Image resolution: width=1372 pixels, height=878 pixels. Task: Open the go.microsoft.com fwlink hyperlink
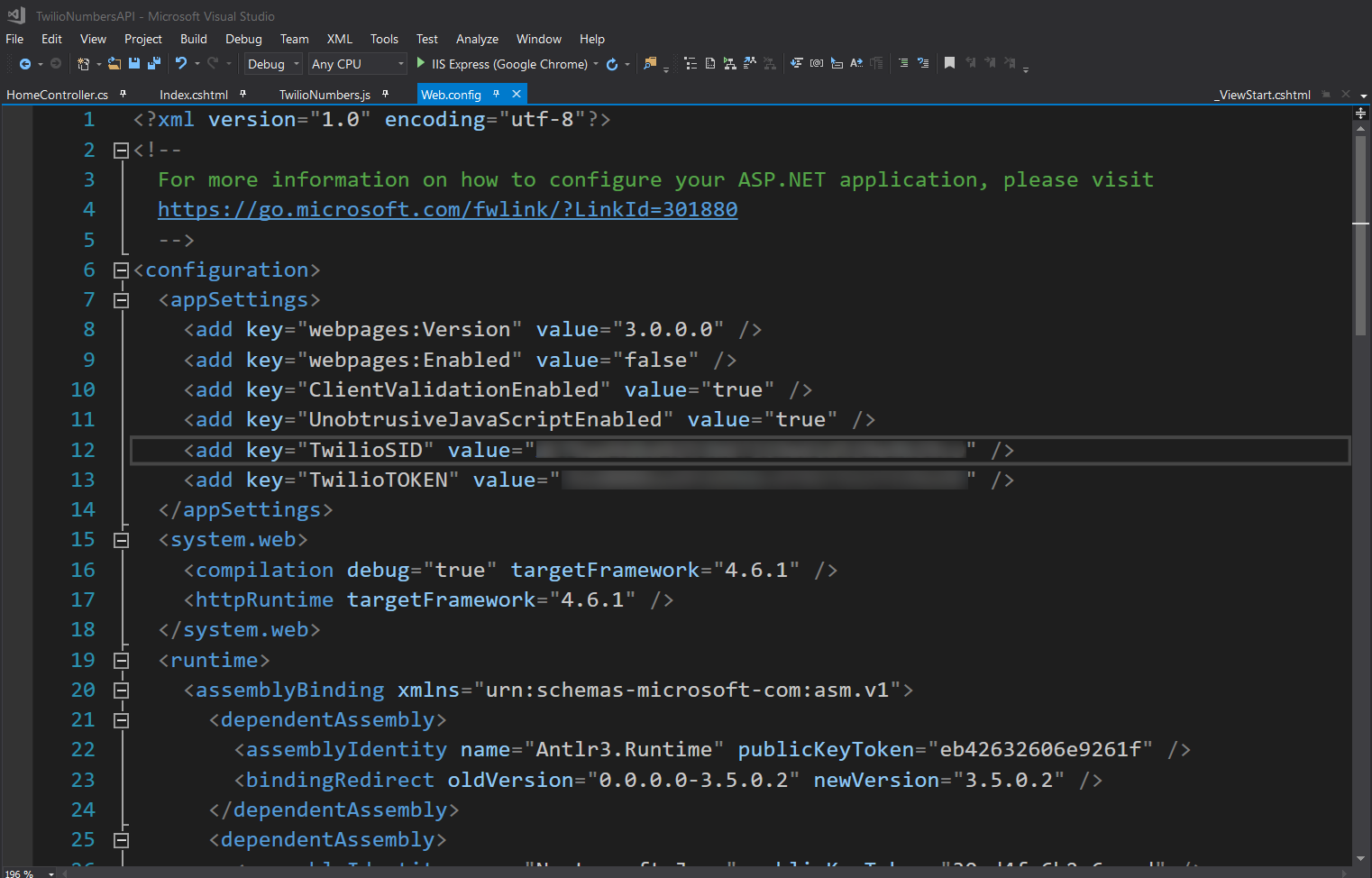[x=447, y=209]
